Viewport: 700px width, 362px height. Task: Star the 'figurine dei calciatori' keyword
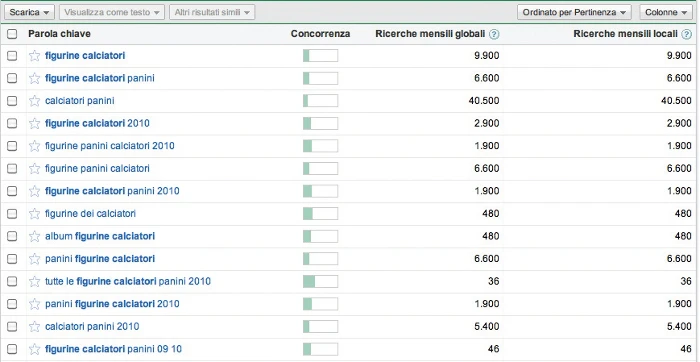coord(34,214)
